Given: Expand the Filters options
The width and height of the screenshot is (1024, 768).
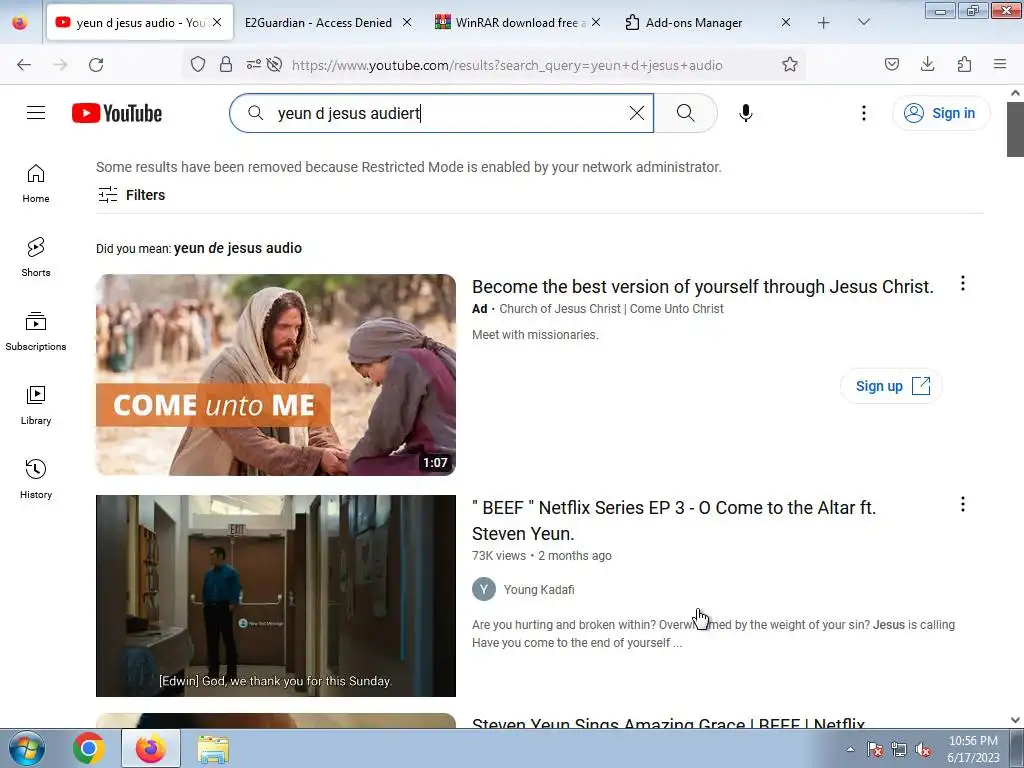Looking at the screenshot, I should click(131, 195).
